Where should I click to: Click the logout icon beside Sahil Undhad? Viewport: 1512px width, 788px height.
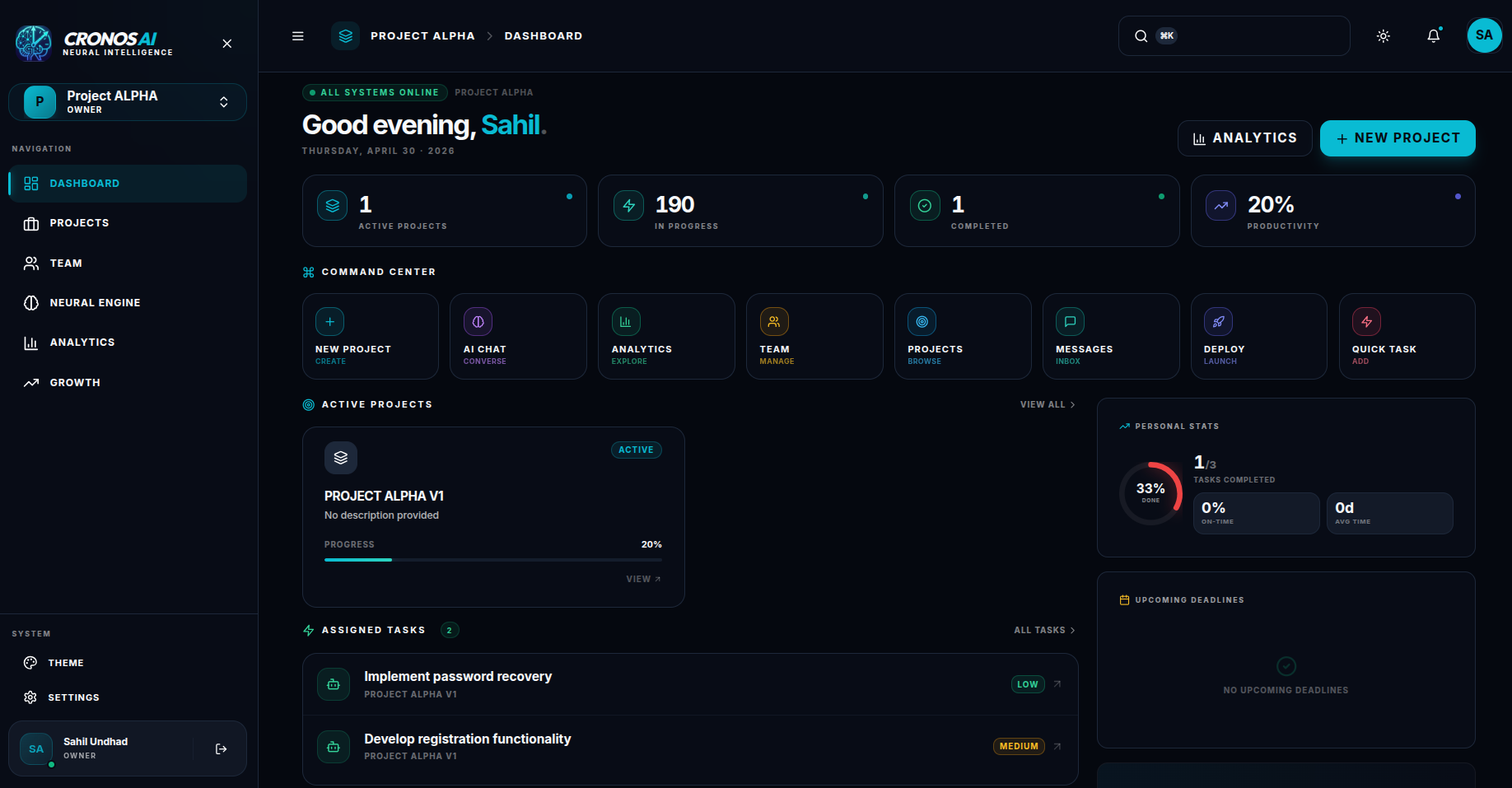pyautogui.click(x=221, y=749)
